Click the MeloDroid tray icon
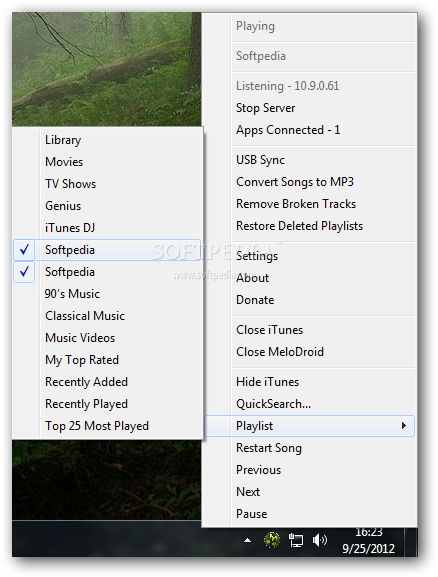Image resolution: width=438 pixels, height=577 pixels. click(272, 540)
